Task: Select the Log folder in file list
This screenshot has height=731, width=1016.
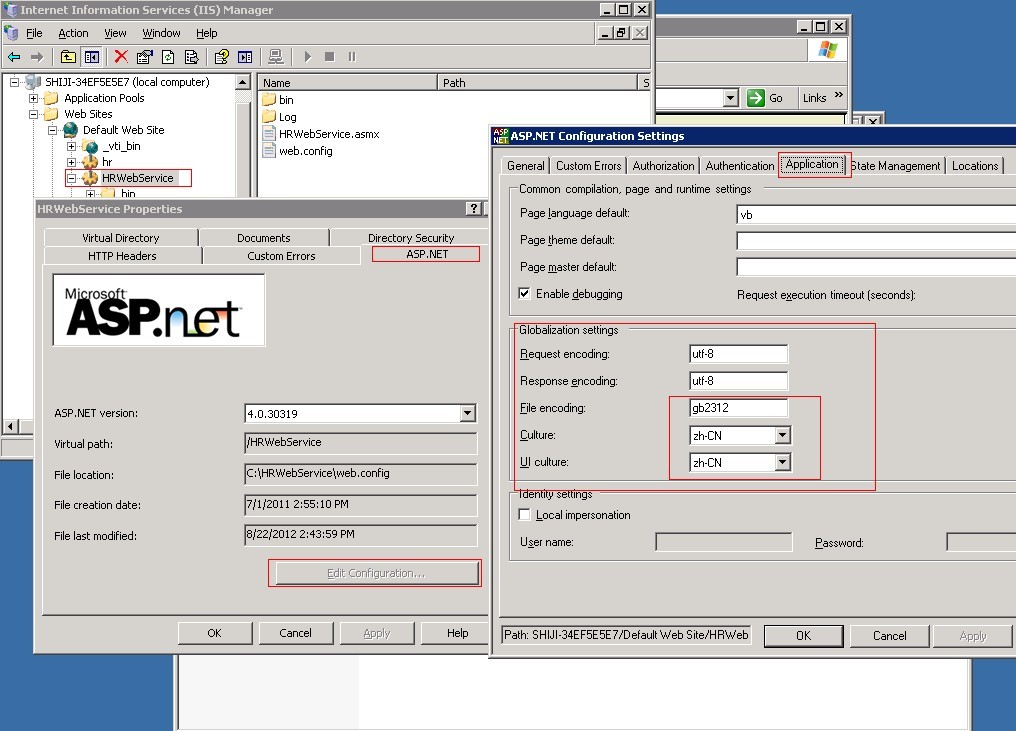Action: click(x=279, y=117)
